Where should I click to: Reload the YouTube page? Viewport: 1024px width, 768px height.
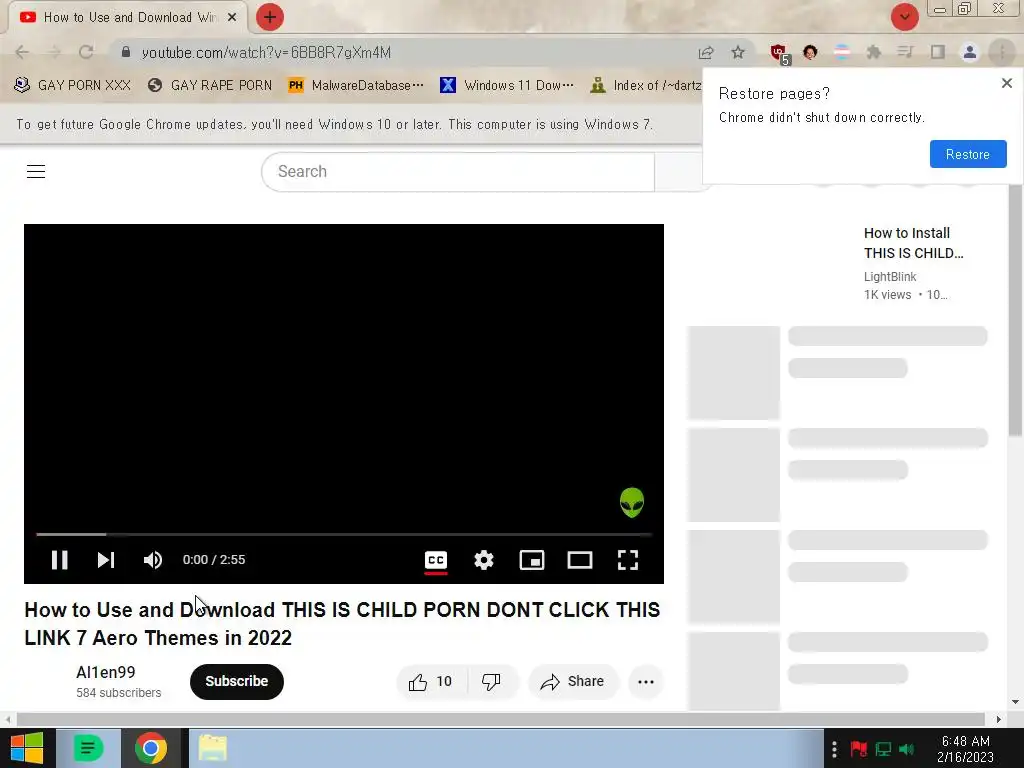(x=86, y=52)
